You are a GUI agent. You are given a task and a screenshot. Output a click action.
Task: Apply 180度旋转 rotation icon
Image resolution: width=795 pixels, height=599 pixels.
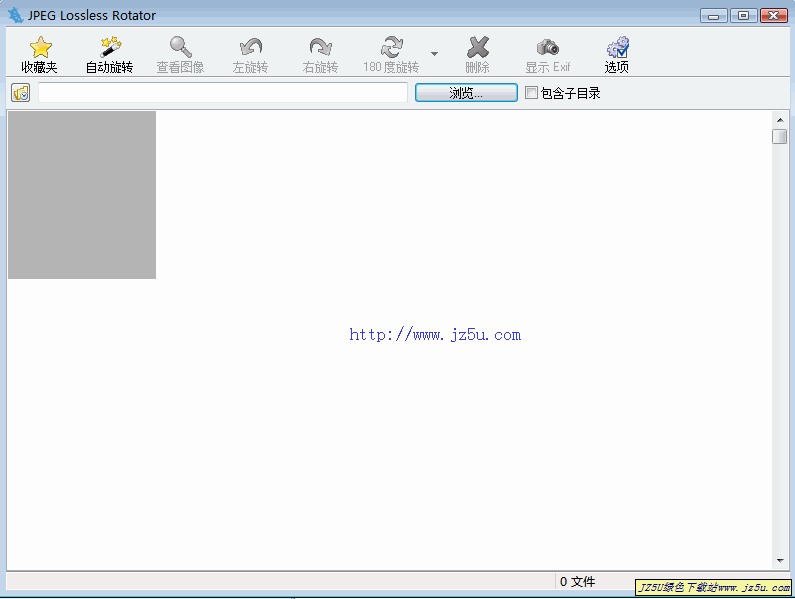tap(391, 47)
